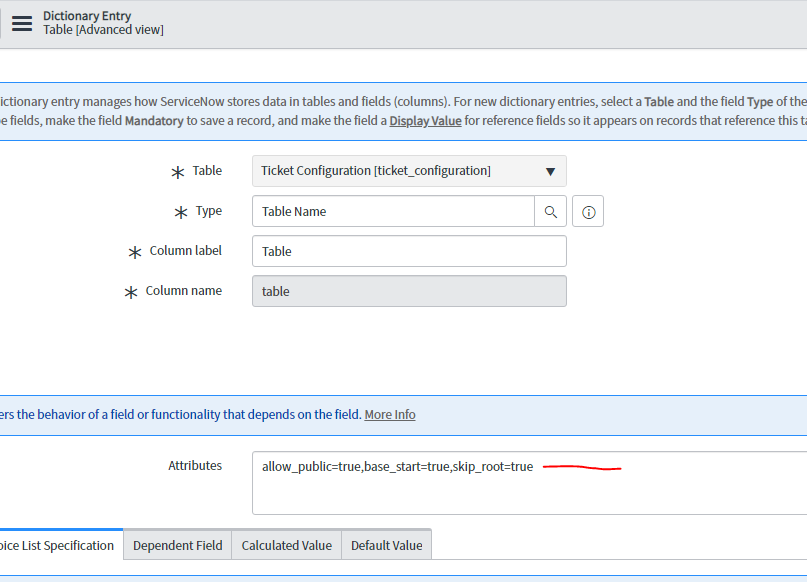Image resolution: width=807 pixels, height=582 pixels.
Task: Click the info icon next to Type
Action: [588, 211]
